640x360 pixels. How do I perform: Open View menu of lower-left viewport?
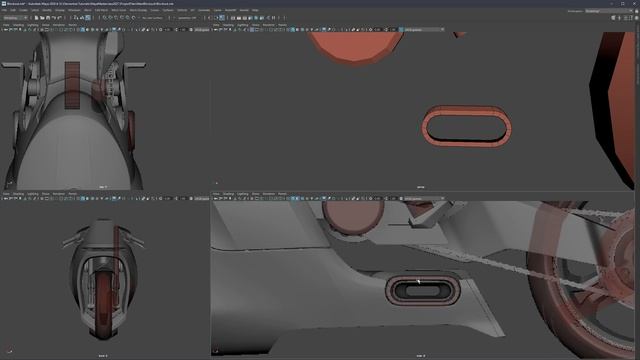tap(6, 194)
